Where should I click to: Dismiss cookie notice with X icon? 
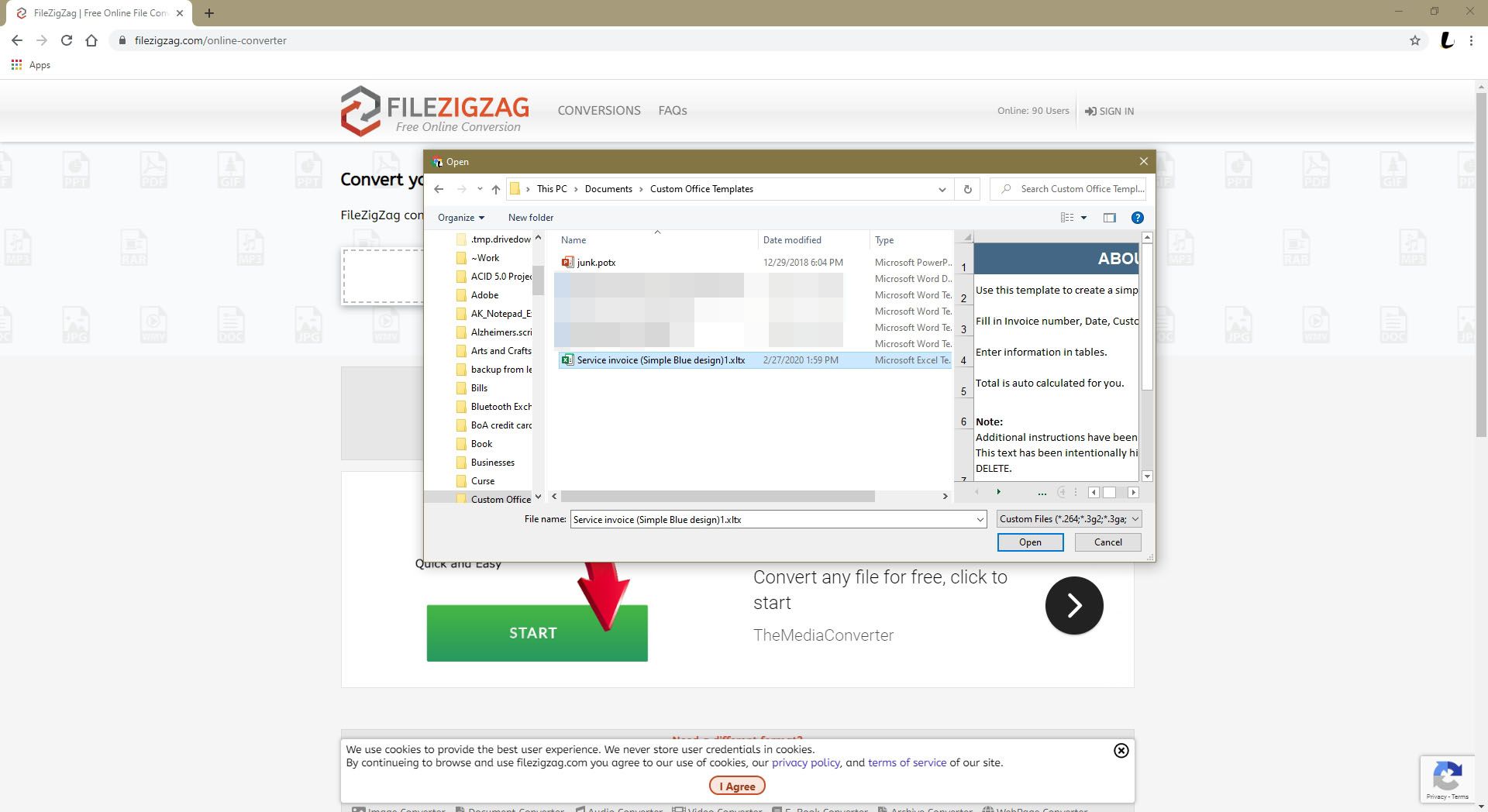coord(1121,750)
